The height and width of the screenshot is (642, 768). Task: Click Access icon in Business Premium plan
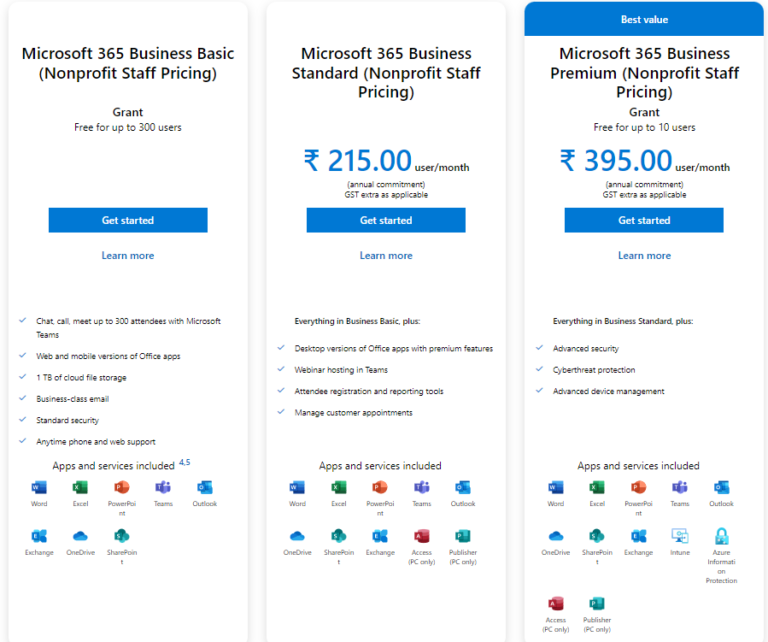pos(556,603)
